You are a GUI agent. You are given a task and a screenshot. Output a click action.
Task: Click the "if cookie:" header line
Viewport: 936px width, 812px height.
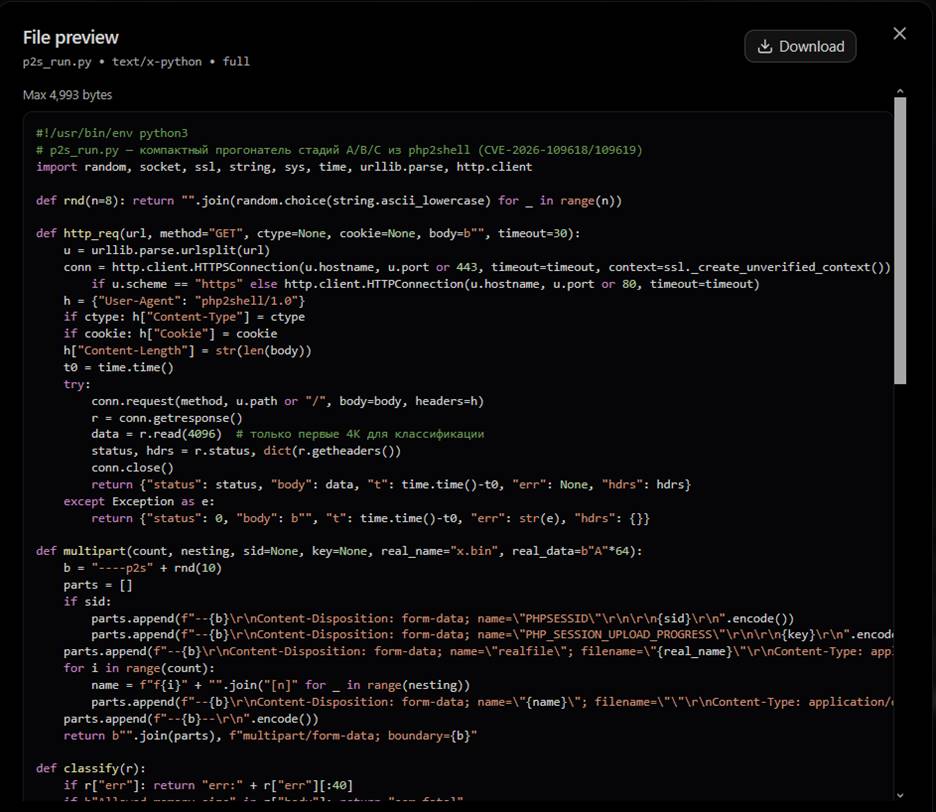point(170,334)
